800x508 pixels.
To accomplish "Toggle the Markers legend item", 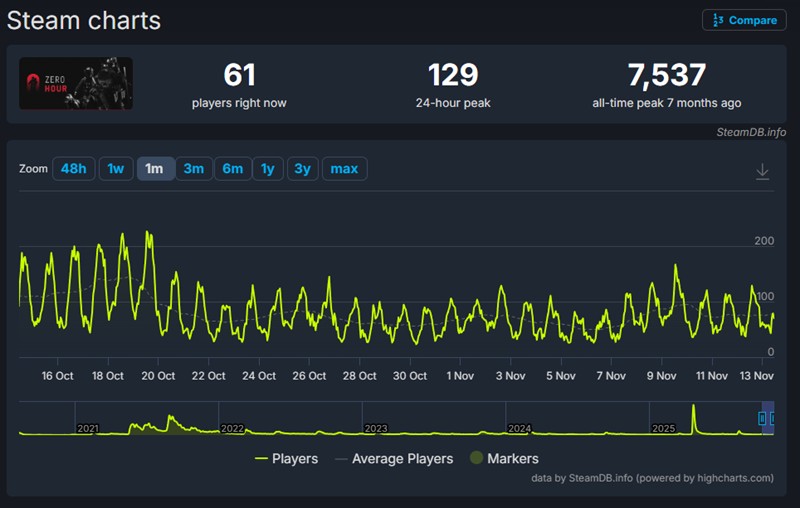I will 504,459.
